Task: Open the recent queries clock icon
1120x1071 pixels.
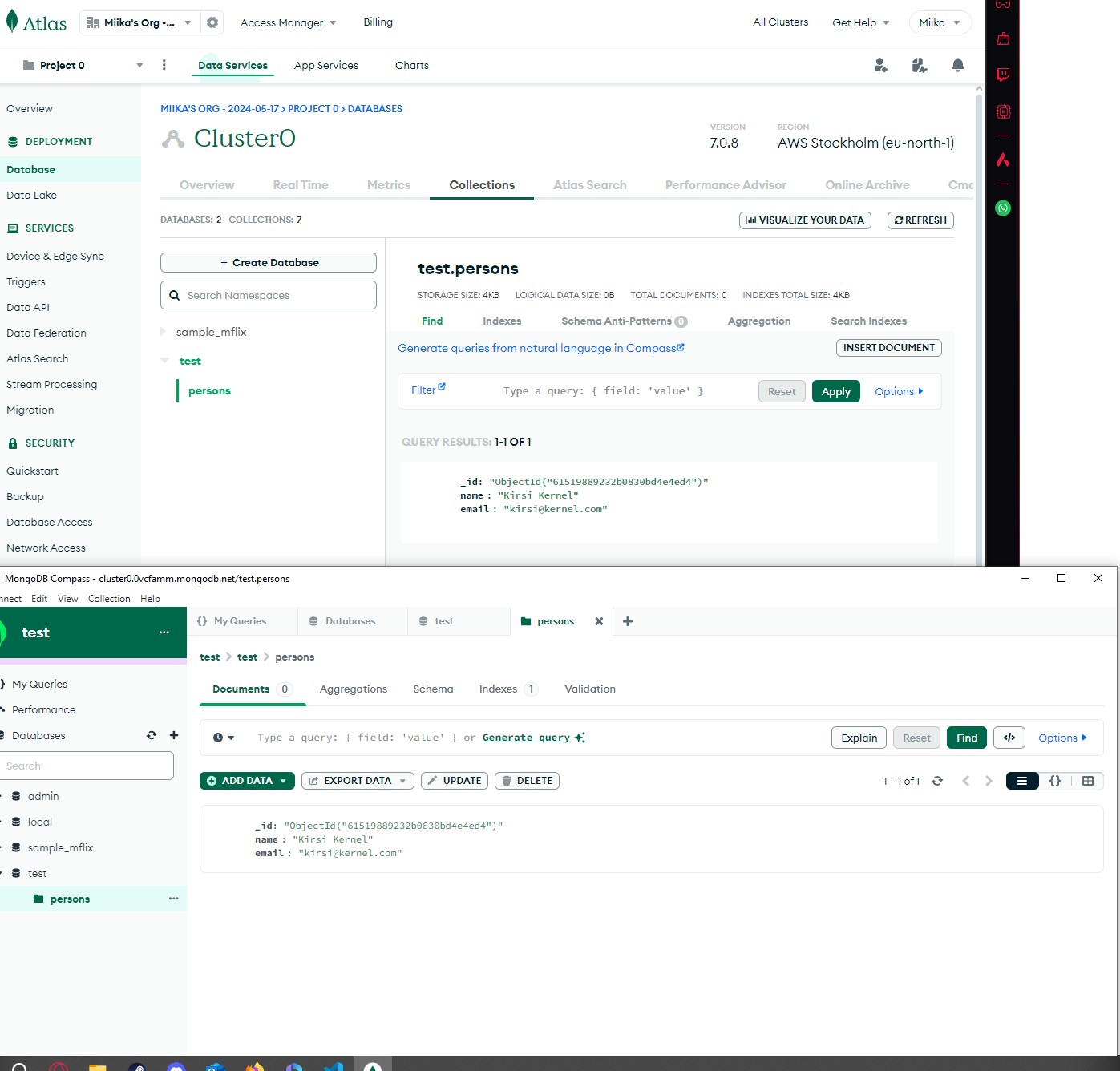Action: point(223,738)
